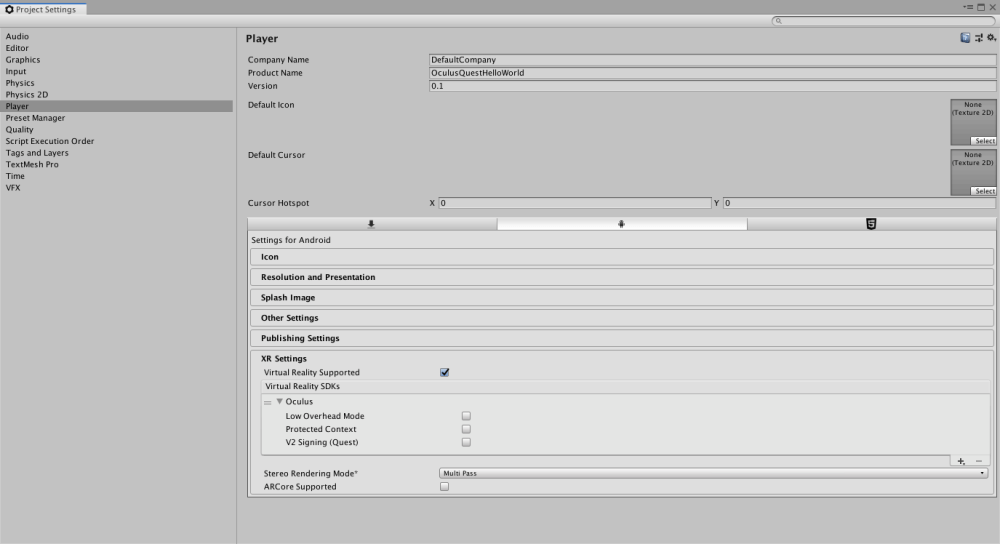This screenshot has height=544, width=1000.
Task: Click Select button for Default Icon
Action: (x=984, y=141)
